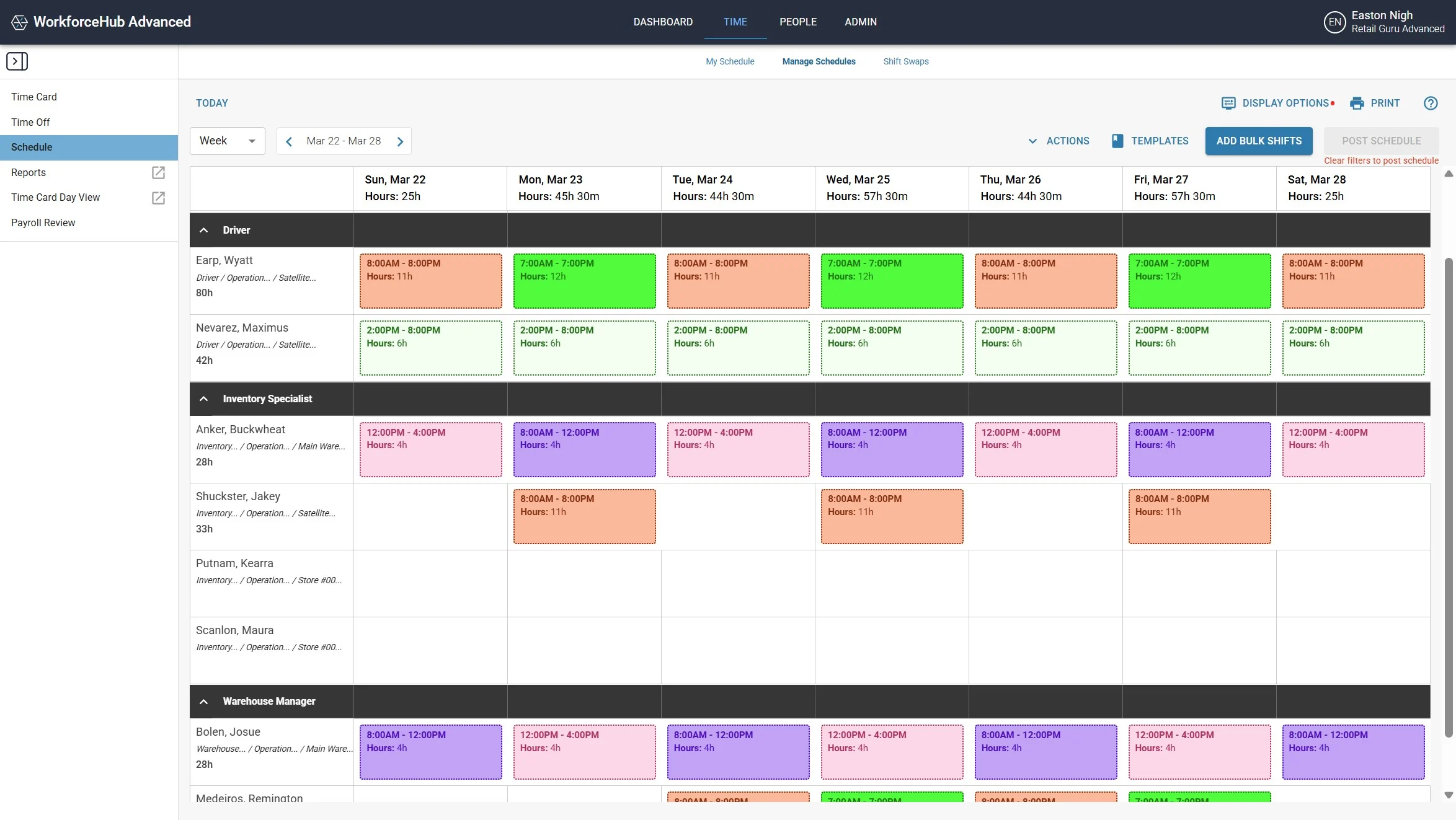Open Time Card Day View external icon
This screenshot has width=1456, height=820.
click(x=158, y=198)
